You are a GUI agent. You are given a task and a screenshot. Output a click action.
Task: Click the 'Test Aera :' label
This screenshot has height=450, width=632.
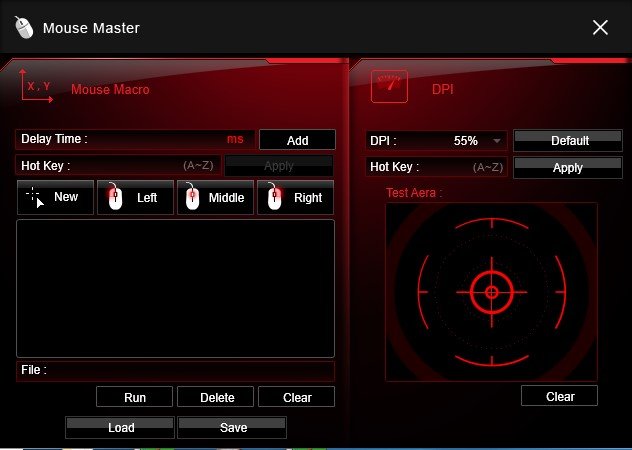point(414,192)
